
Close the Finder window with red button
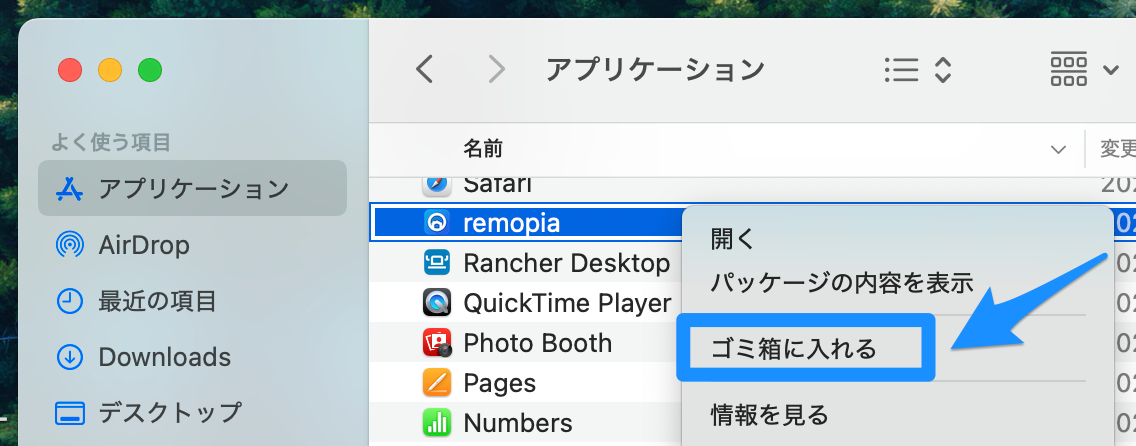pos(70,70)
